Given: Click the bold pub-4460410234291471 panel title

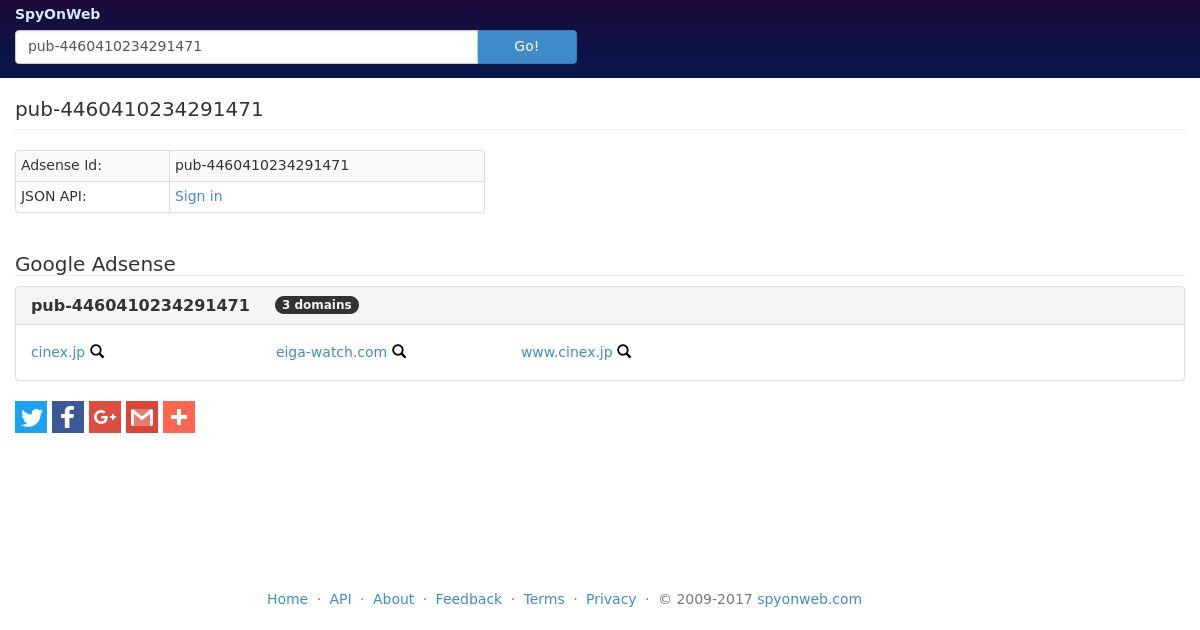Looking at the screenshot, I should pyautogui.click(x=140, y=305).
